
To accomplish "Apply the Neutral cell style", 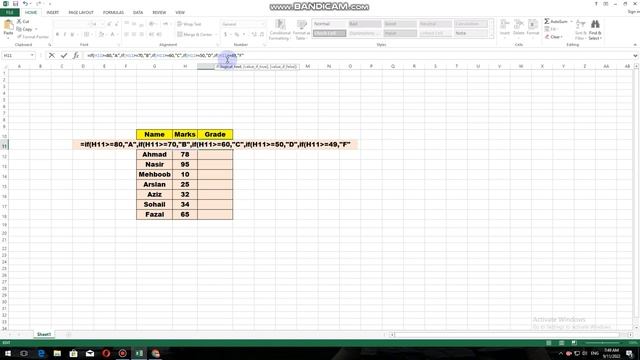I will 435,24.
